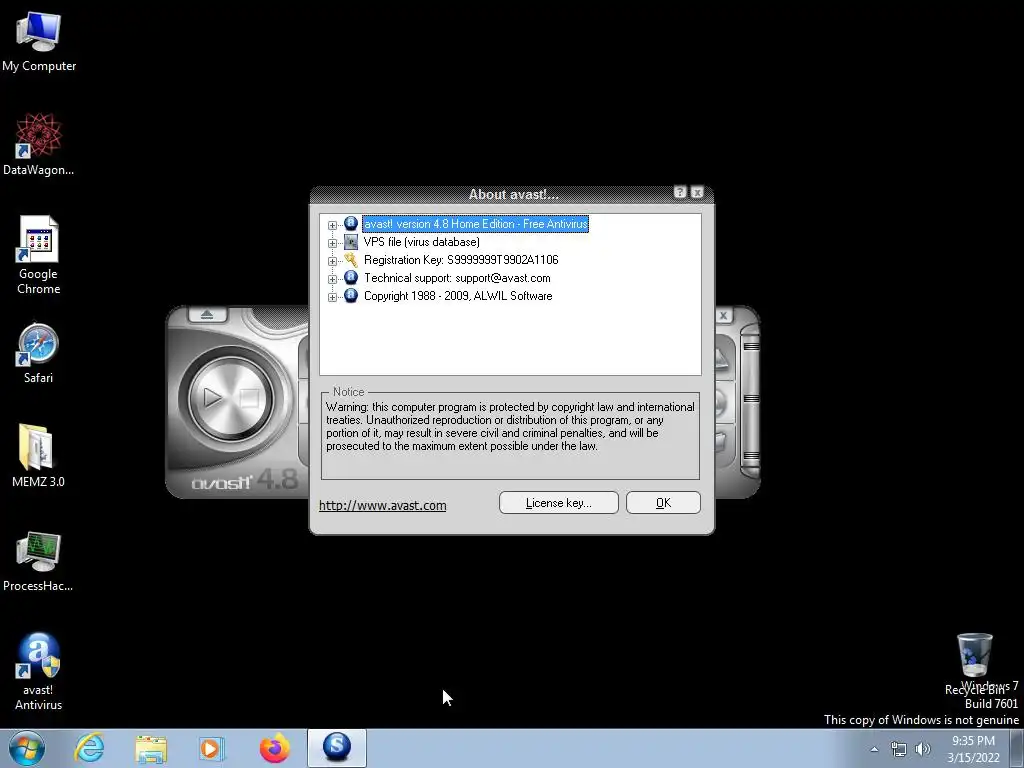Select 'VPS file (virus database)' row text
This screenshot has height=768, width=1024.
tap(422, 242)
